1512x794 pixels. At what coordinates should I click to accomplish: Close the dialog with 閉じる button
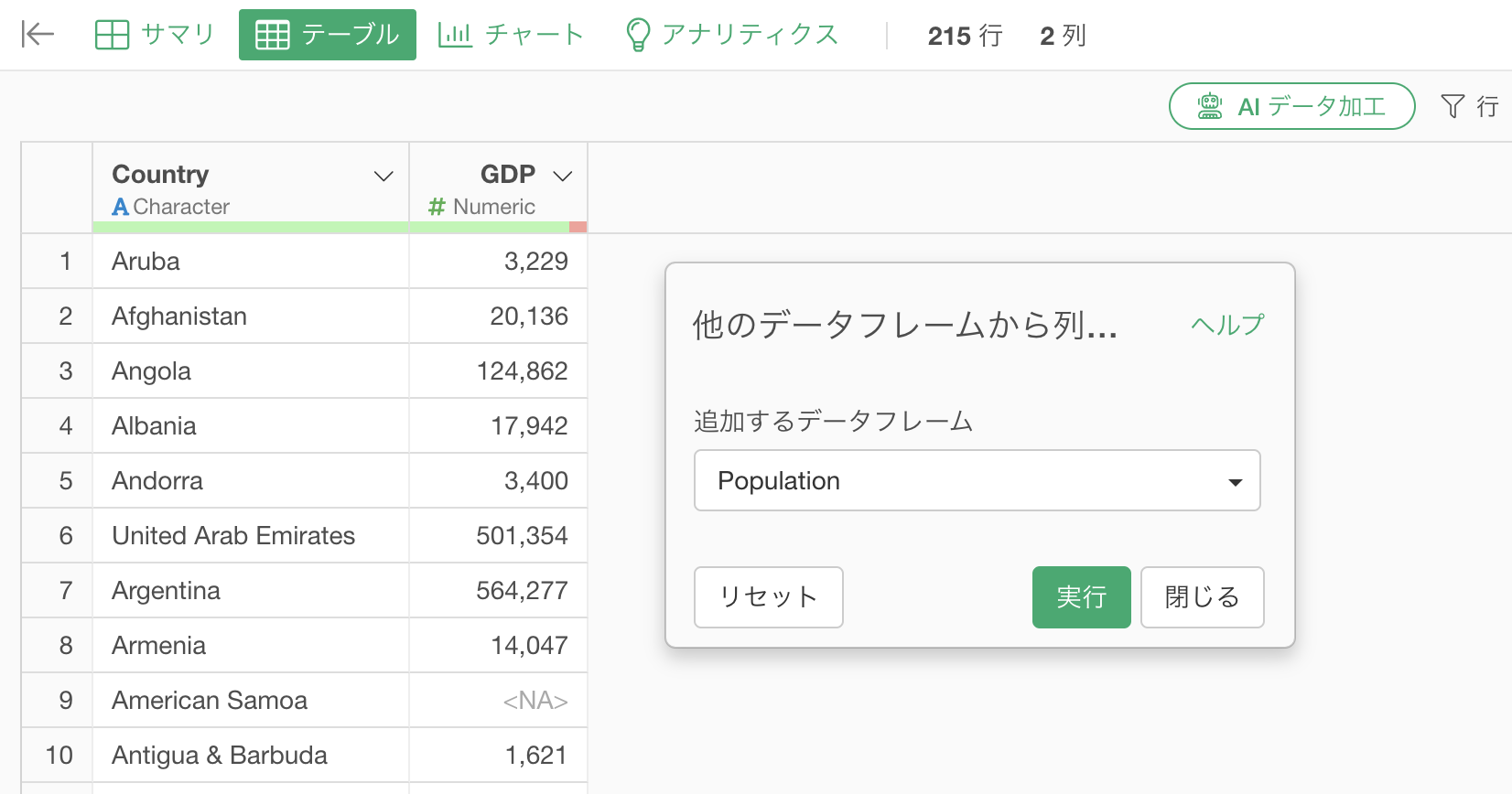1202,597
